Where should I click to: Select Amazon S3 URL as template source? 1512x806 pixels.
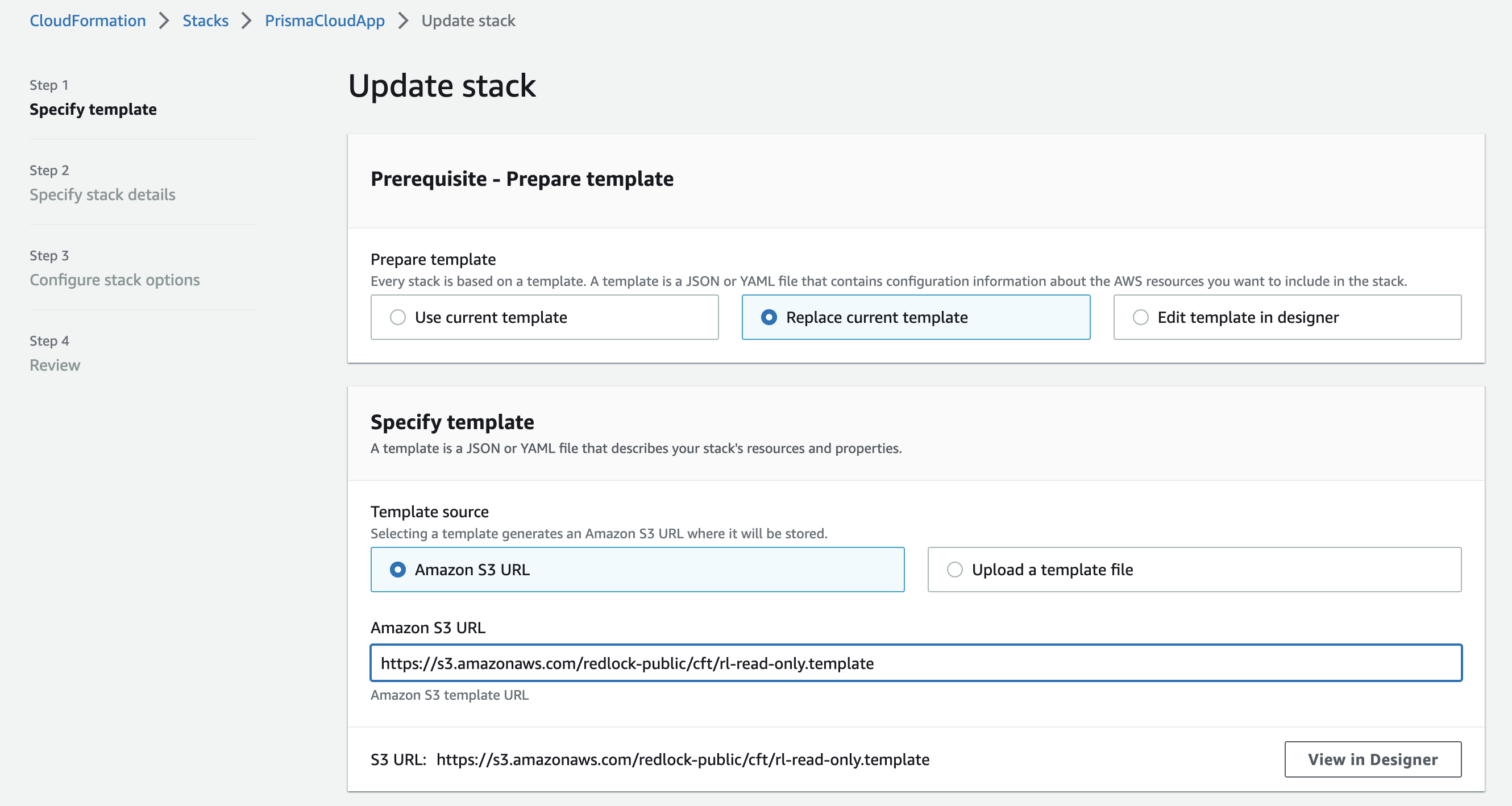(x=398, y=570)
